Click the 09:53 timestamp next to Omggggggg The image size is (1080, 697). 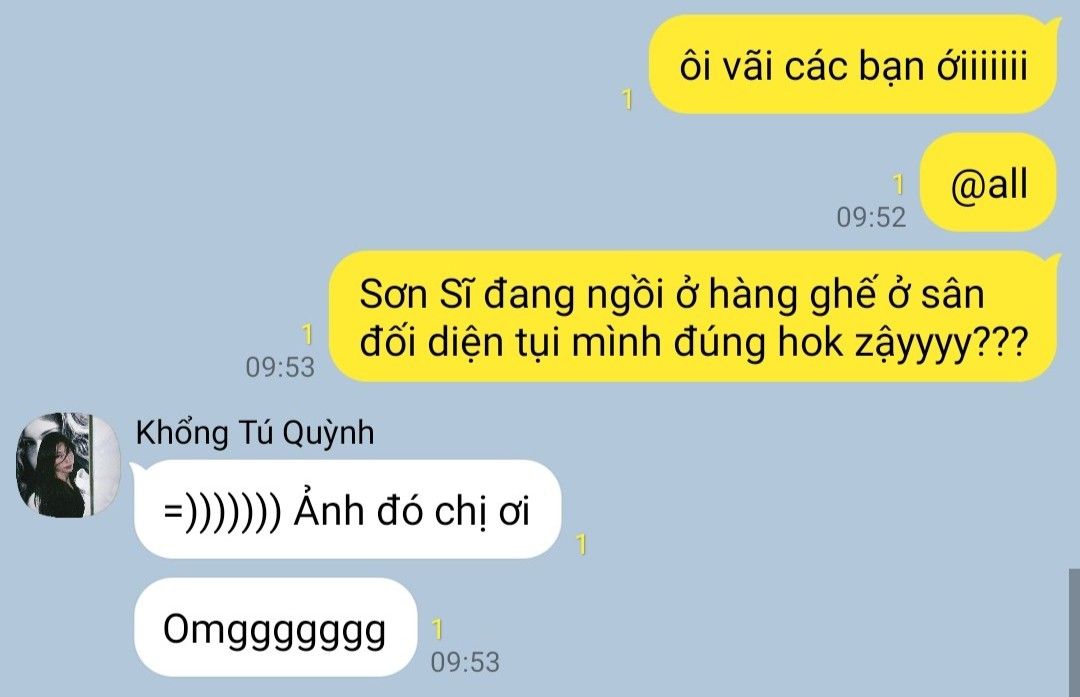465,662
